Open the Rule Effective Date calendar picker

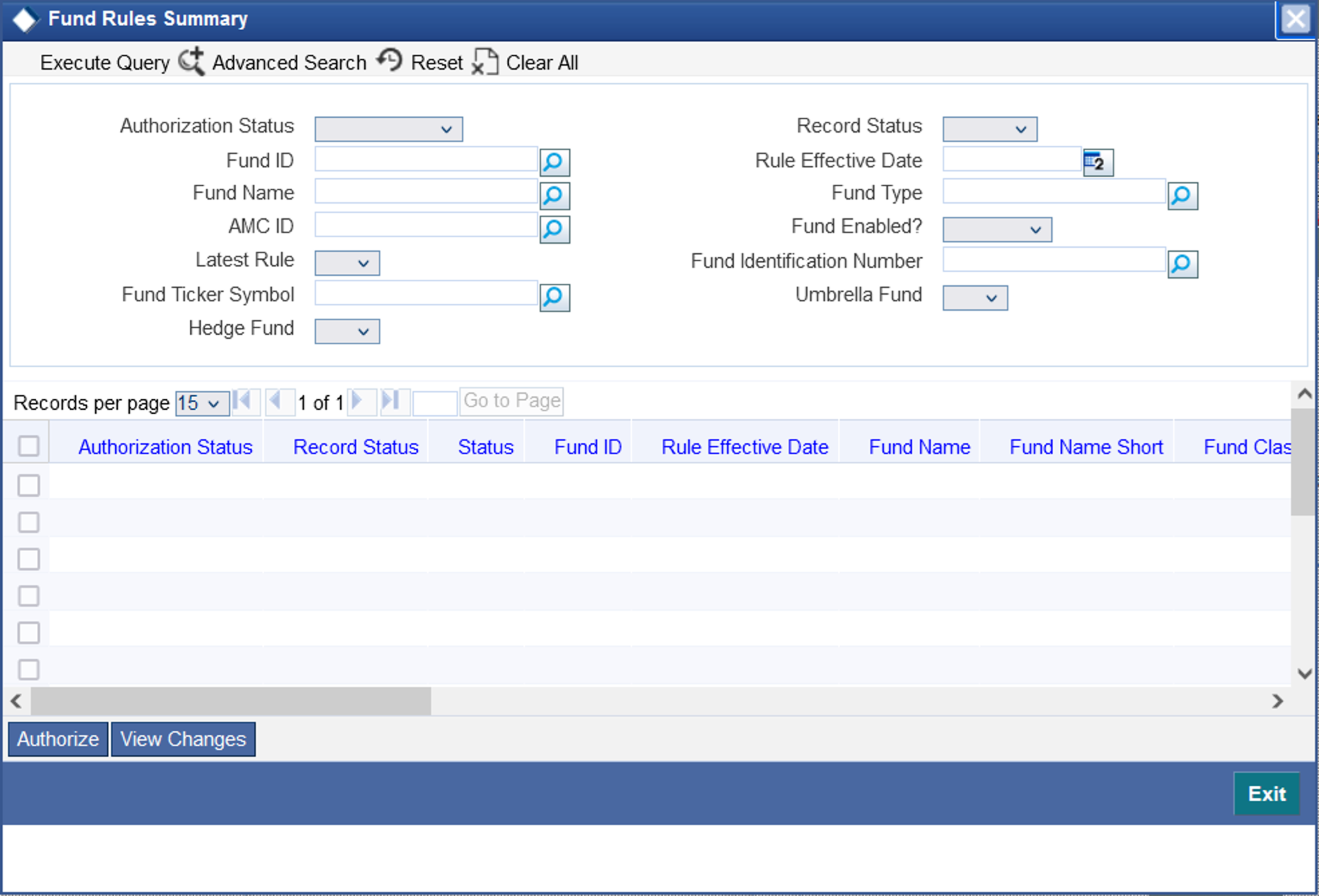tap(1097, 162)
